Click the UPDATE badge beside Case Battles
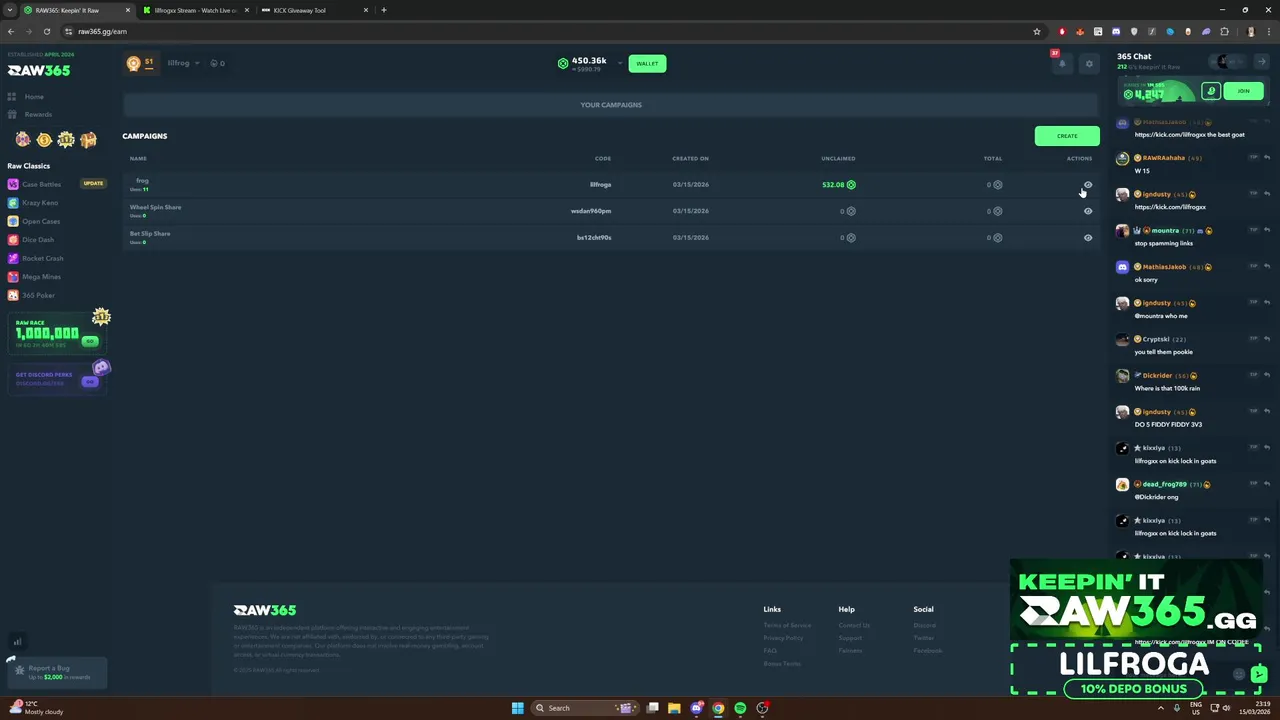The height and width of the screenshot is (720, 1280). click(93, 184)
